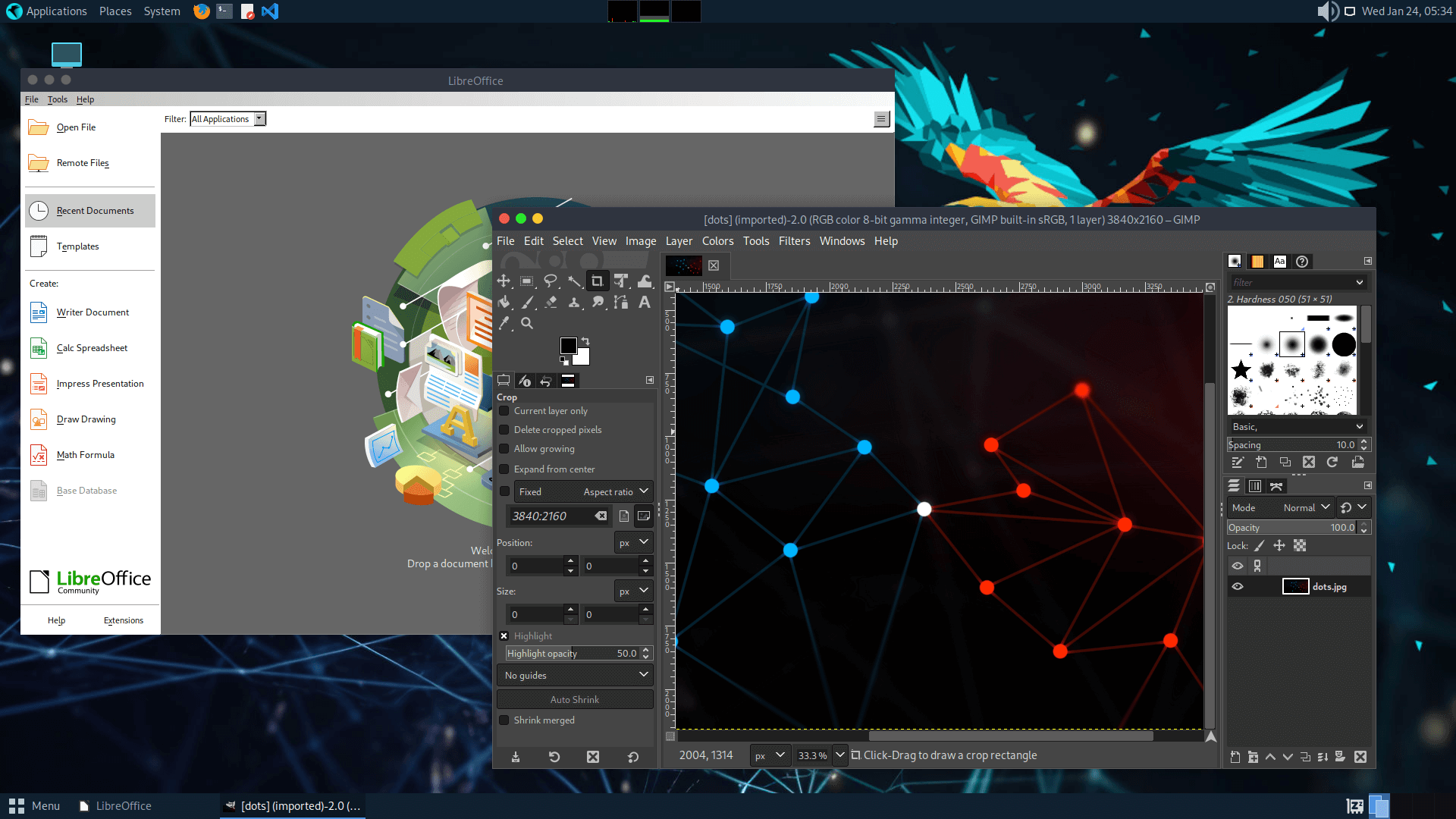Select the Text tool in toolbar
The height and width of the screenshot is (819, 1456).
[x=644, y=301]
